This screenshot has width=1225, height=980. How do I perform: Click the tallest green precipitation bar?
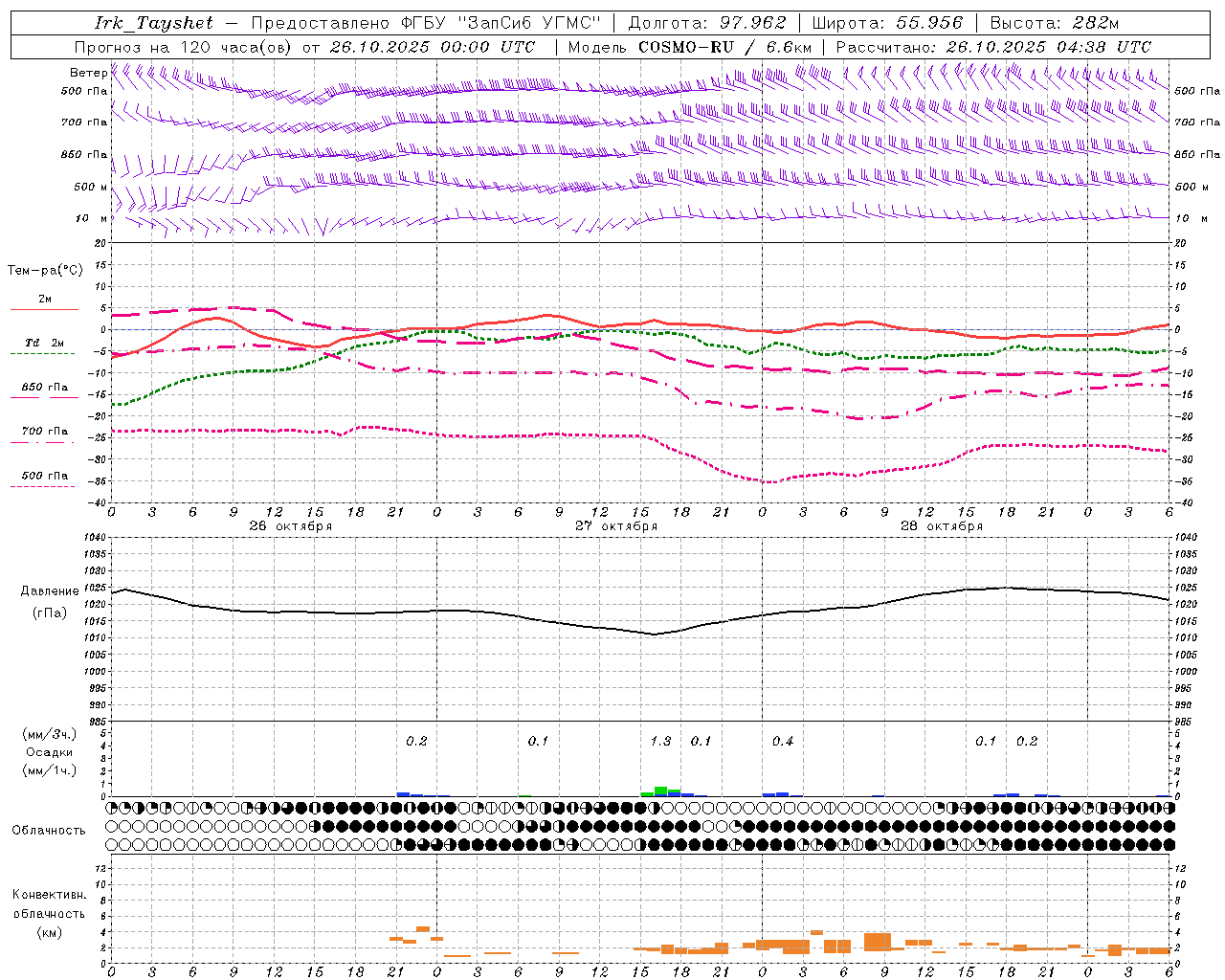pos(660,791)
